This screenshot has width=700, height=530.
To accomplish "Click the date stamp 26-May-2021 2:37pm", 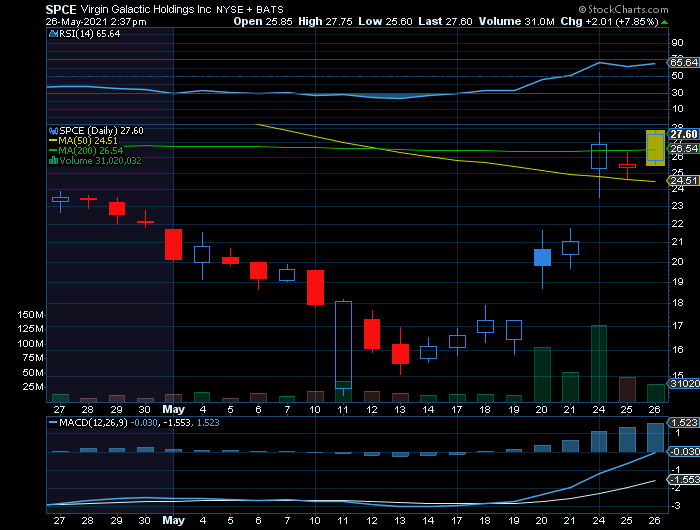I will tap(96, 21).
